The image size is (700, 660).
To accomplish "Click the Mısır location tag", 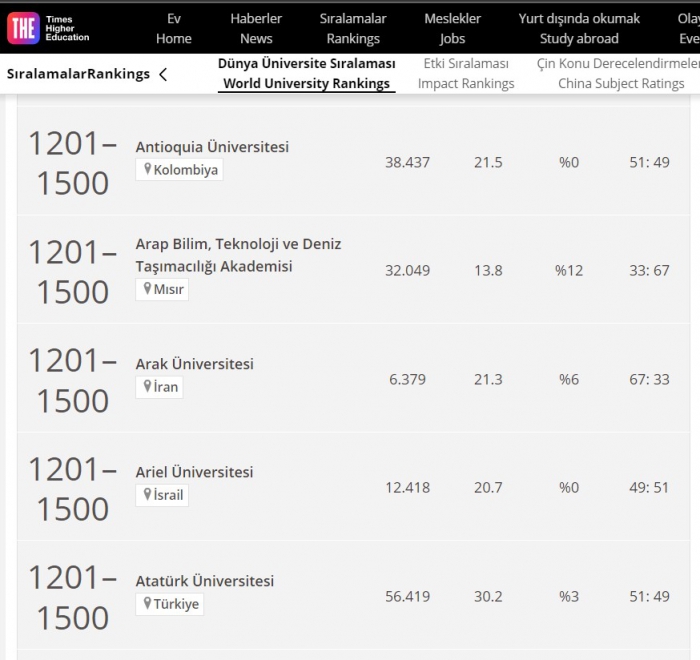I will pyautogui.click(x=162, y=289).
